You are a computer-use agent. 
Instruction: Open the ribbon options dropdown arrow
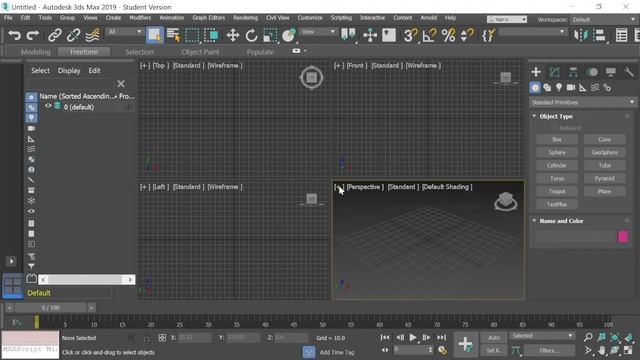point(305,51)
